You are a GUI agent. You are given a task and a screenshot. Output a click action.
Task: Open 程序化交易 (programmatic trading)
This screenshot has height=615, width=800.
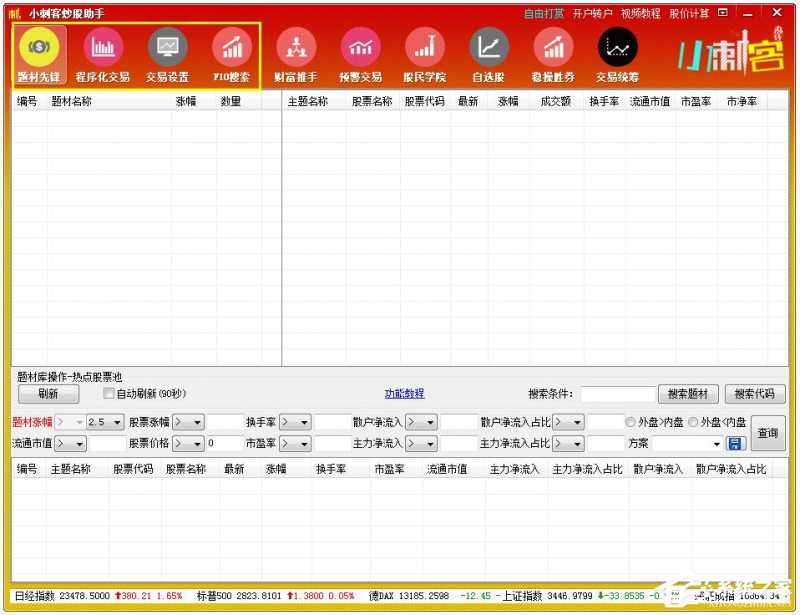pyautogui.click(x=103, y=50)
